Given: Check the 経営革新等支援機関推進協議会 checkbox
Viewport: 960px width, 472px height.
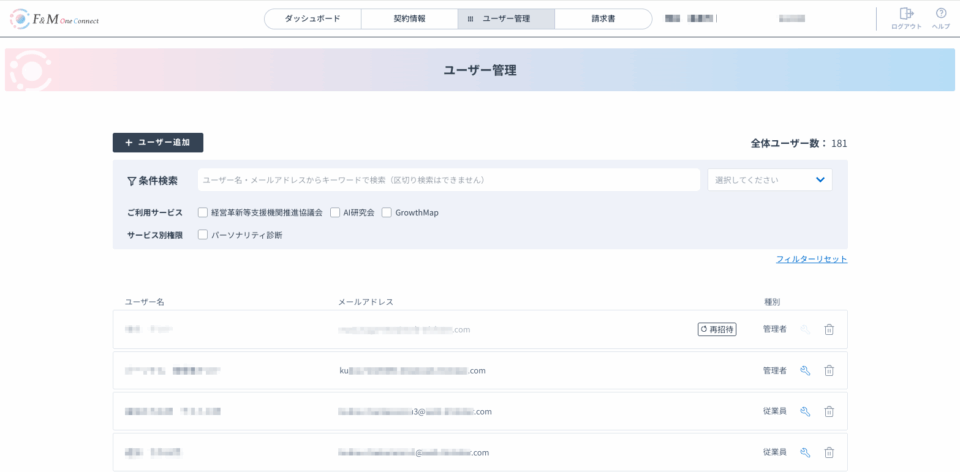Looking at the screenshot, I should pos(203,213).
